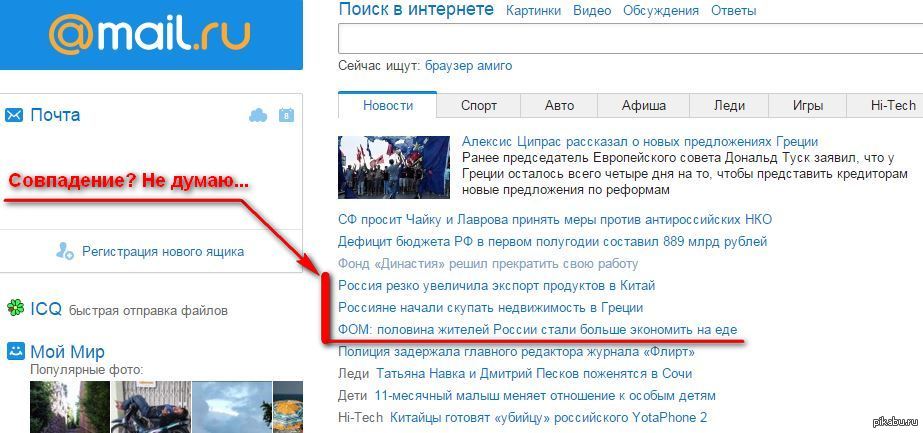Open headline about Алексис Ципрас proposals
The height and width of the screenshot is (433, 923).
click(640, 142)
